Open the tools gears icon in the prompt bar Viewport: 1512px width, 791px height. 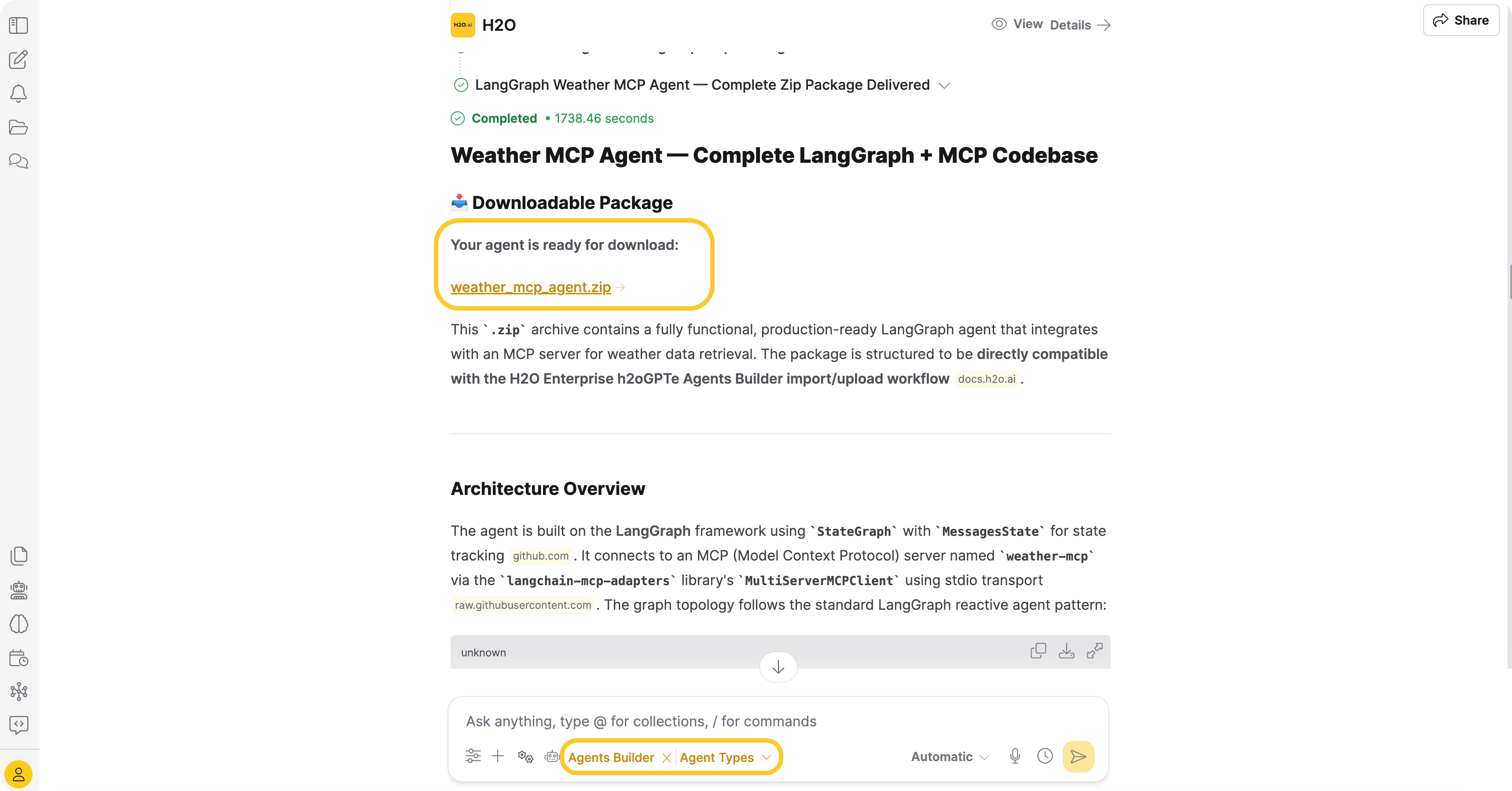pos(525,756)
